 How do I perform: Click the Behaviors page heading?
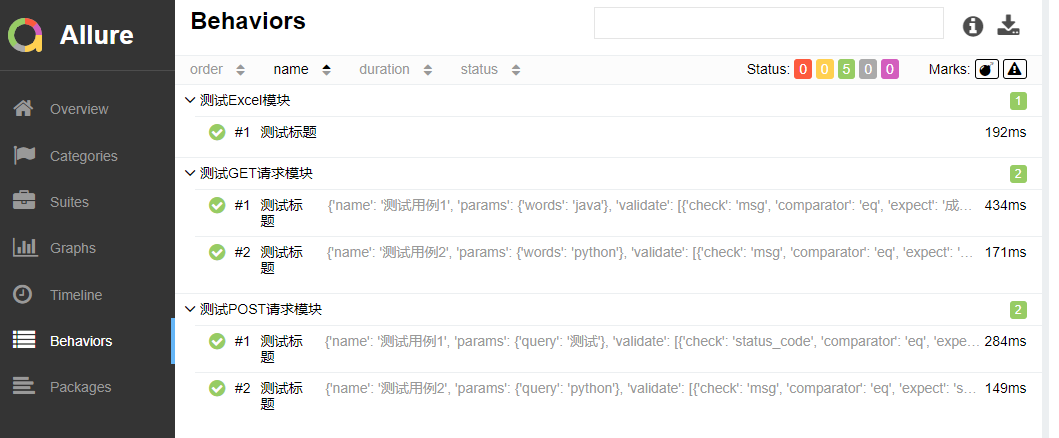[x=248, y=22]
